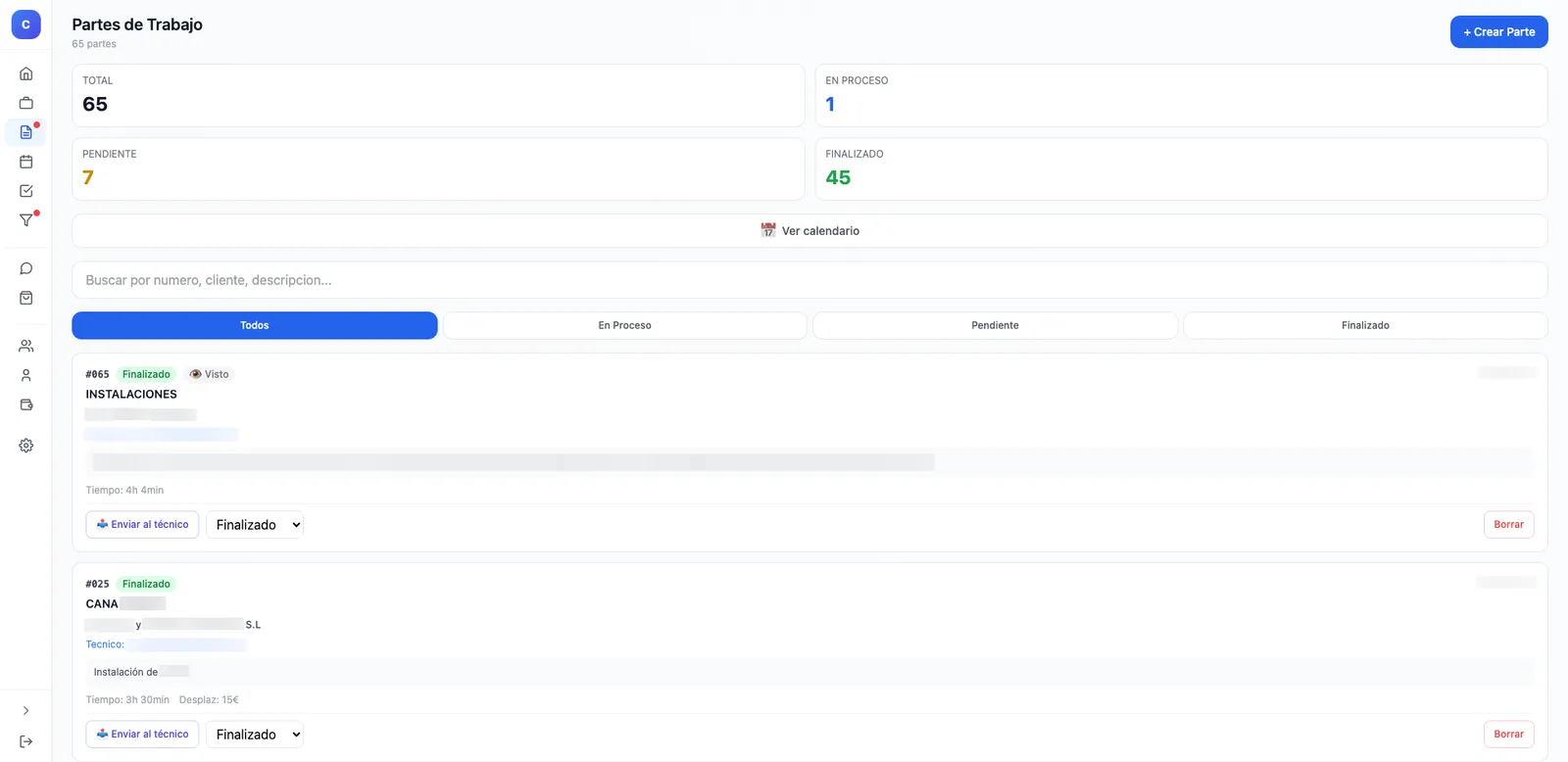Open status dropdown for part #065

[255, 525]
